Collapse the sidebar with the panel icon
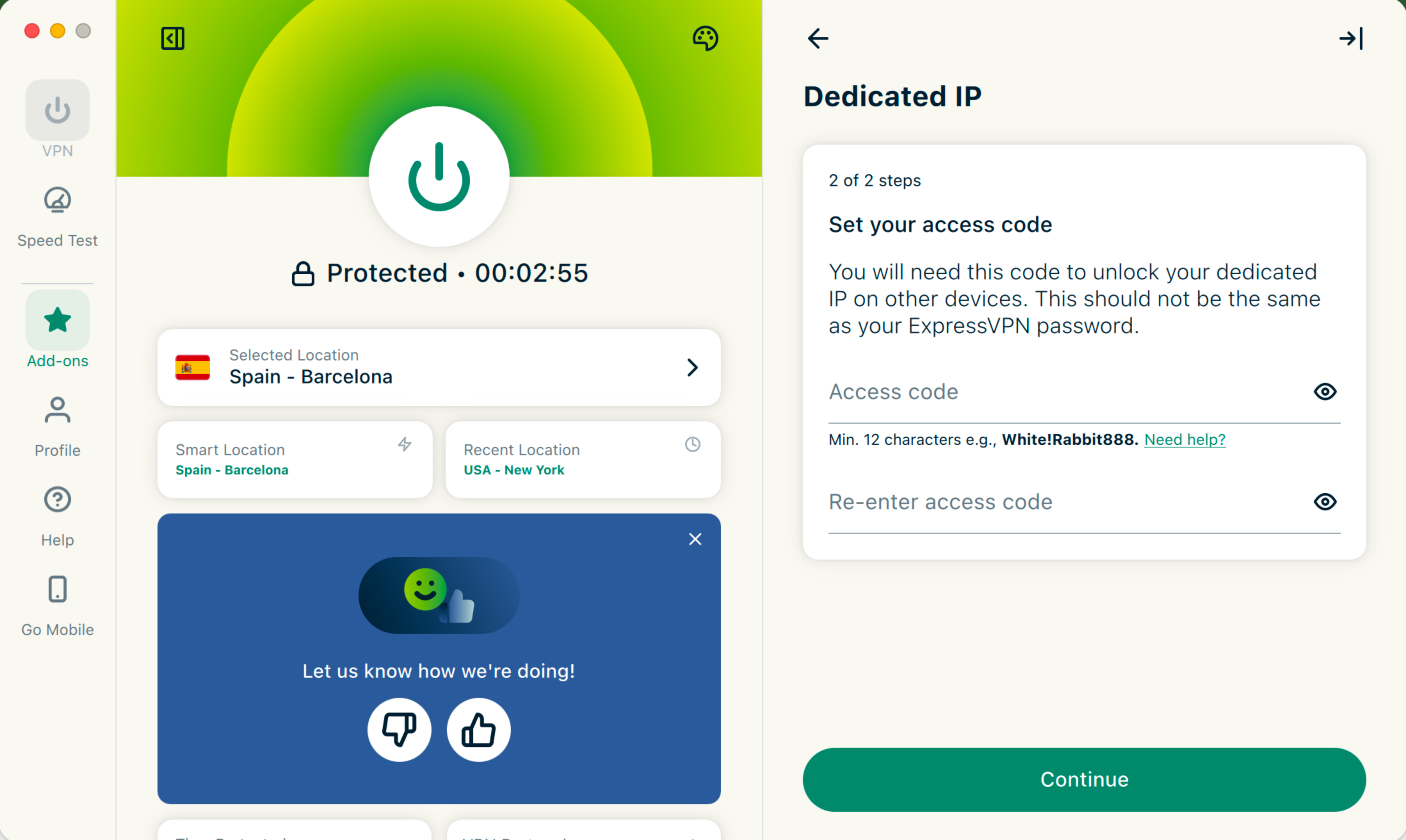Image resolution: width=1406 pixels, height=840 pixels. [173, 38]
